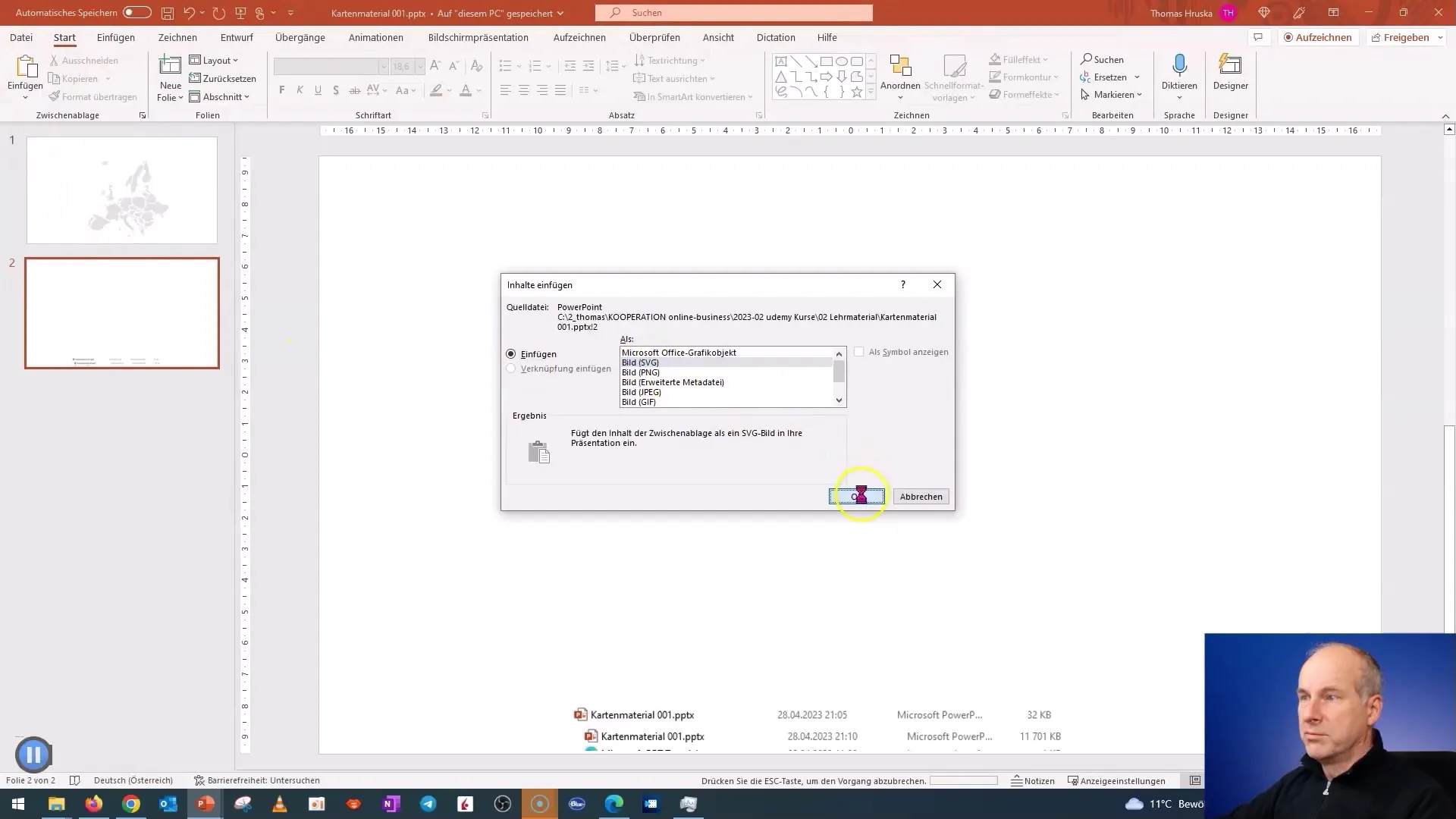
Task: Click the Redo arrow icon
Action: pyautogui.click(x=219, y=13)
